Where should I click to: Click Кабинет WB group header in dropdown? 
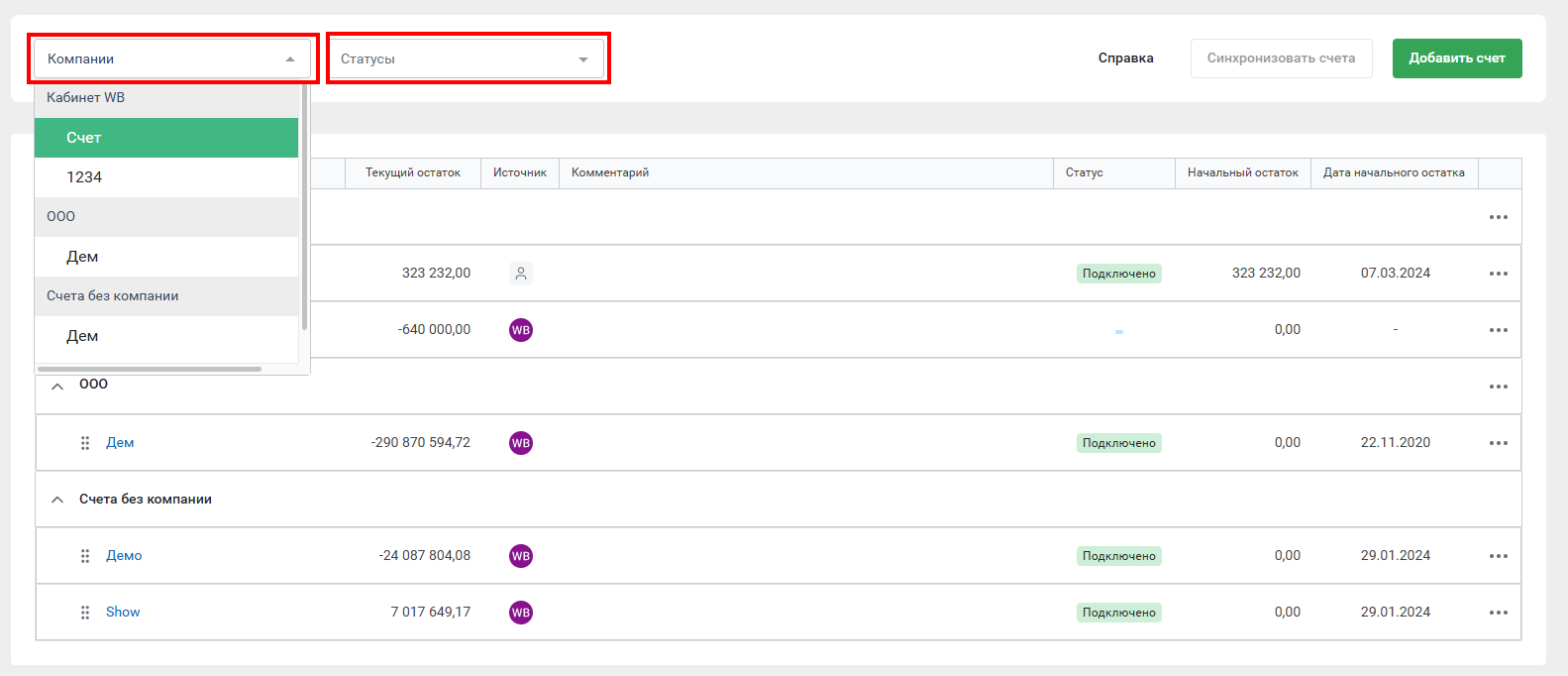pyautogui.click(x=166, y=98)
